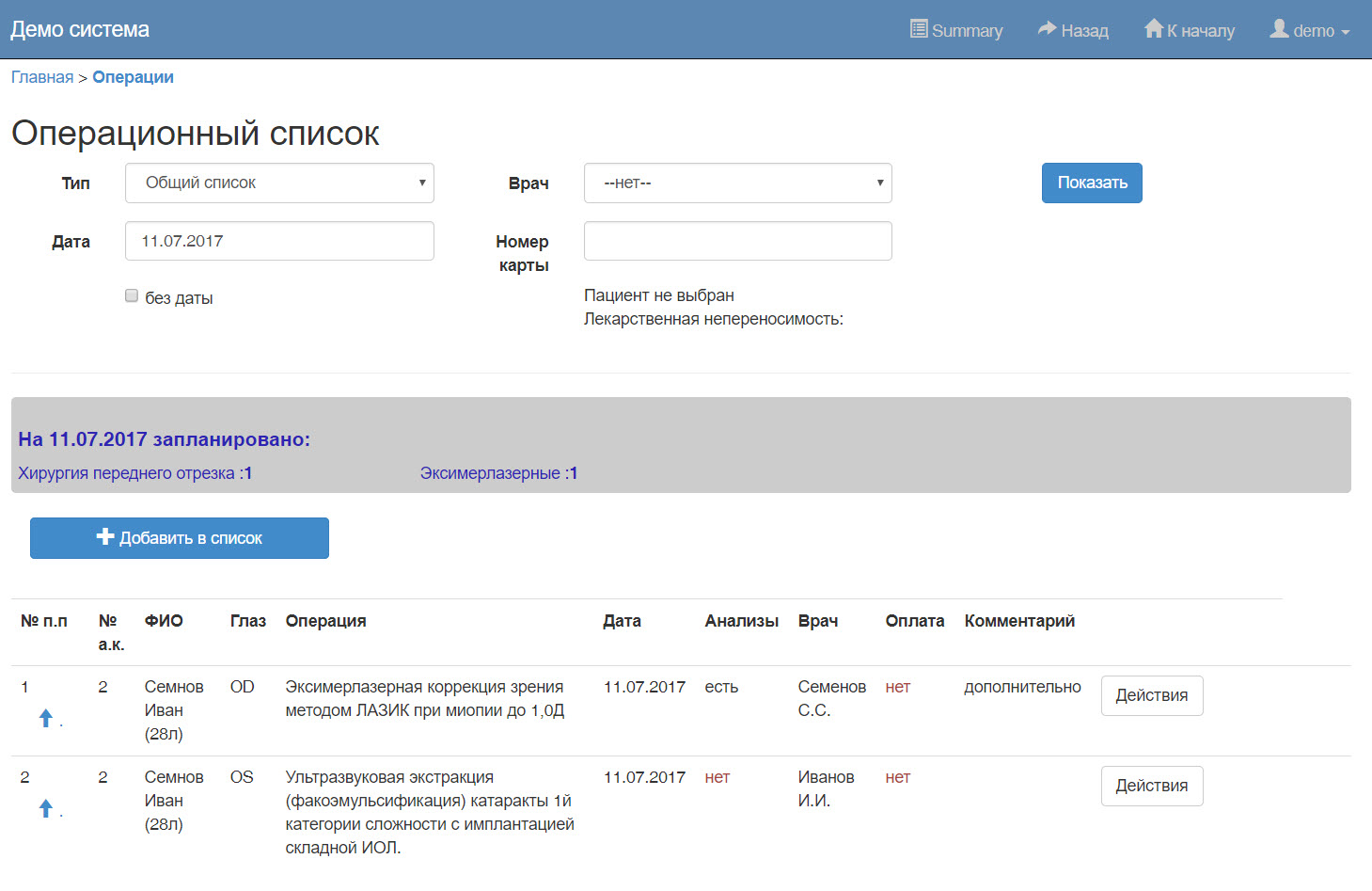The height and width of the screenshot is (891, 1372).
Task: Open Действия for the cataract operation row
Action: click(1151, 787)
